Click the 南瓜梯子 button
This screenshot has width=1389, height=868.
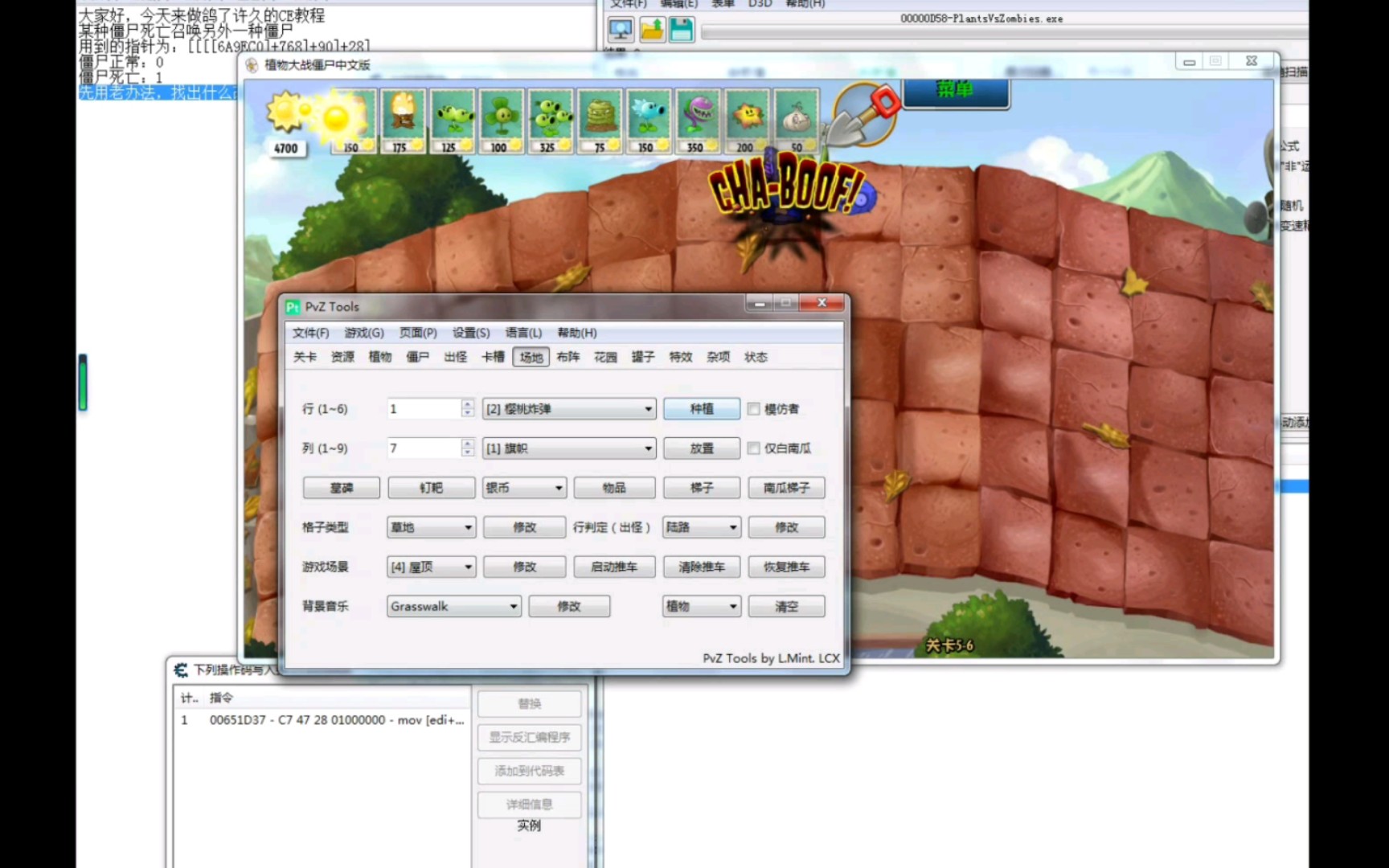click(x=787, y=488)
